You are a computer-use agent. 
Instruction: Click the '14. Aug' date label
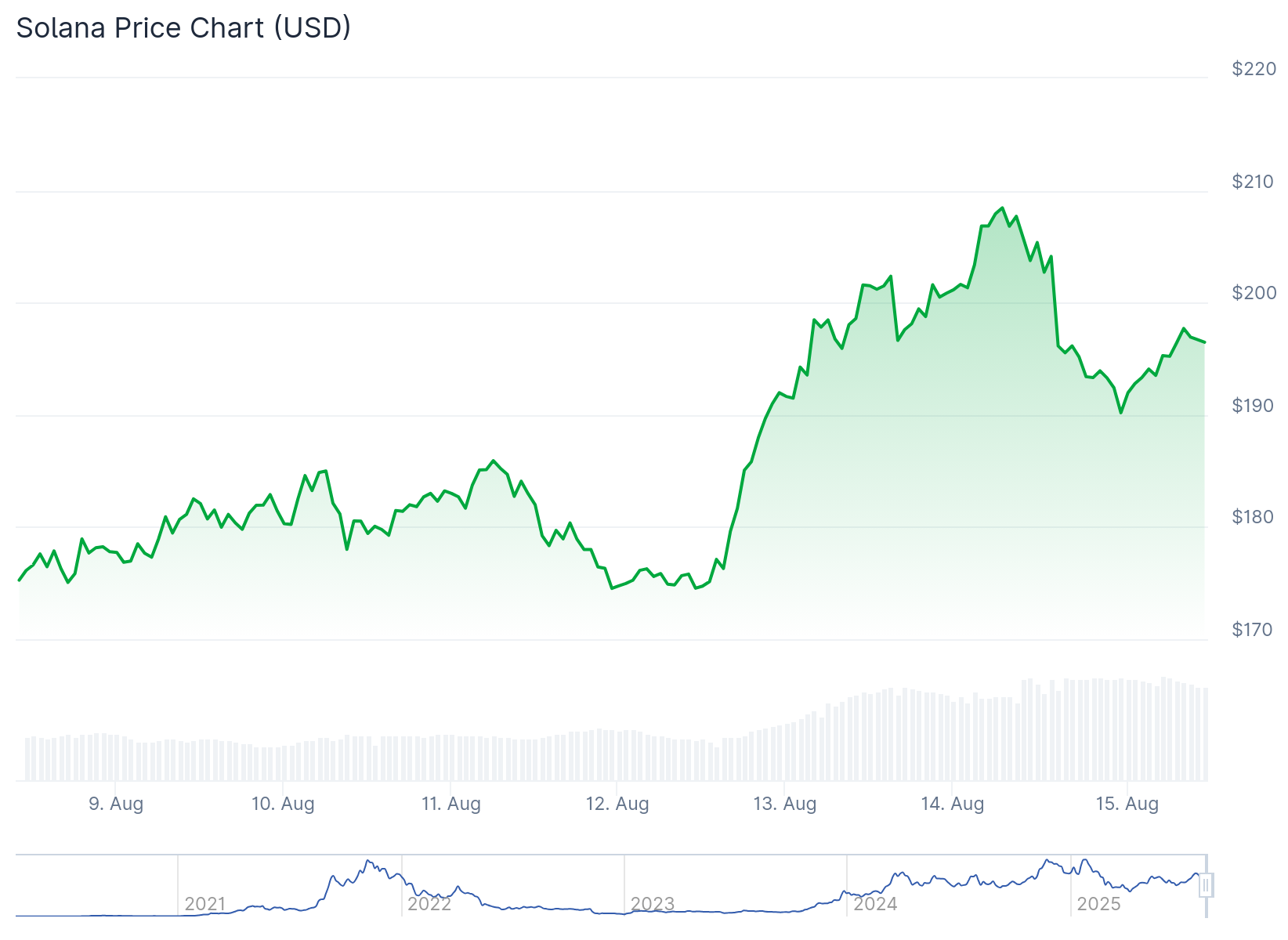point(952,804)
